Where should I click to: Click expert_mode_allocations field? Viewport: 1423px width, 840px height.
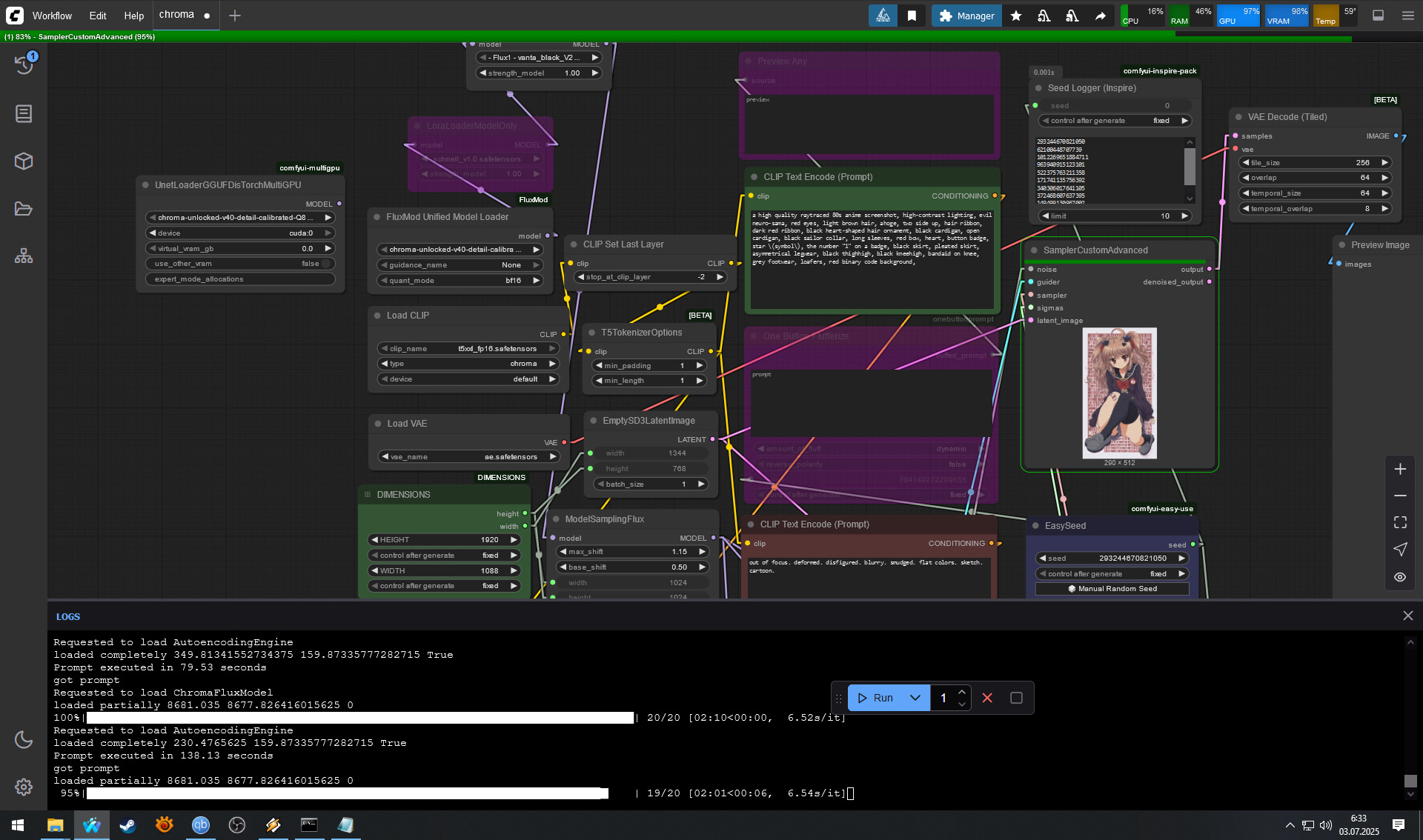[x=240, y=279]
